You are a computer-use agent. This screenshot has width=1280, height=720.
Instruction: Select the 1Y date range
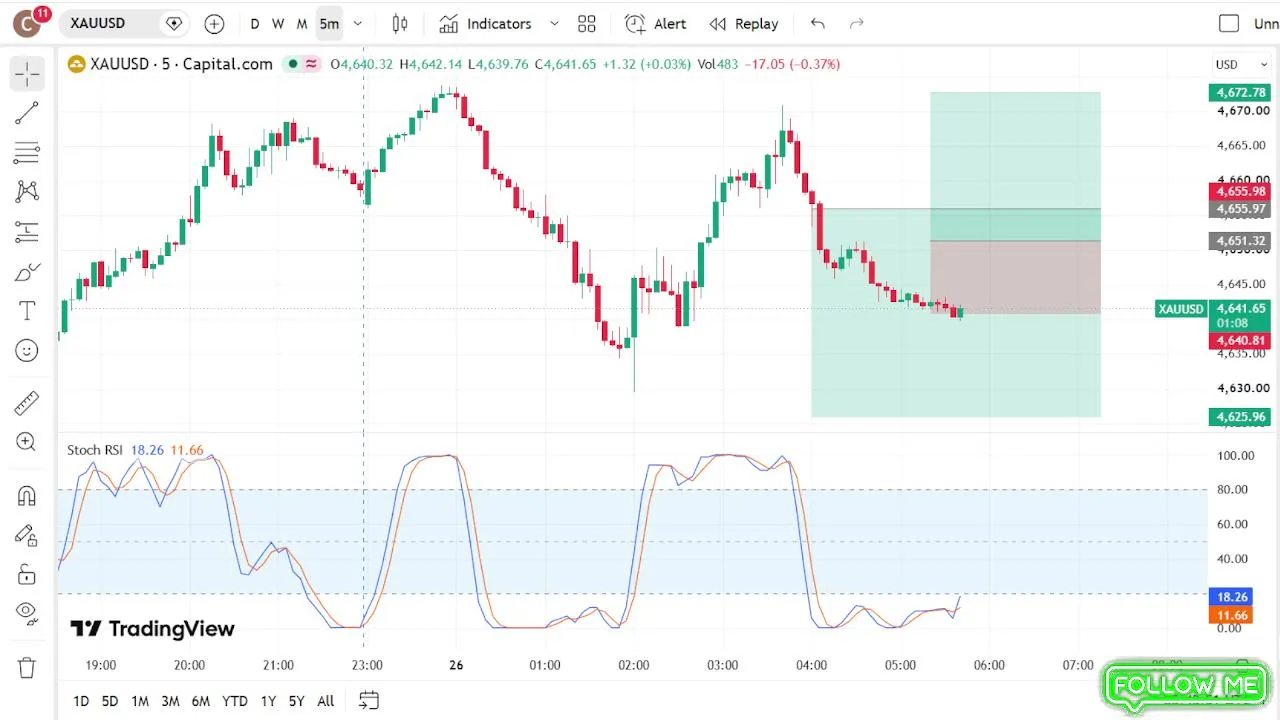click(x=268, y=701)
